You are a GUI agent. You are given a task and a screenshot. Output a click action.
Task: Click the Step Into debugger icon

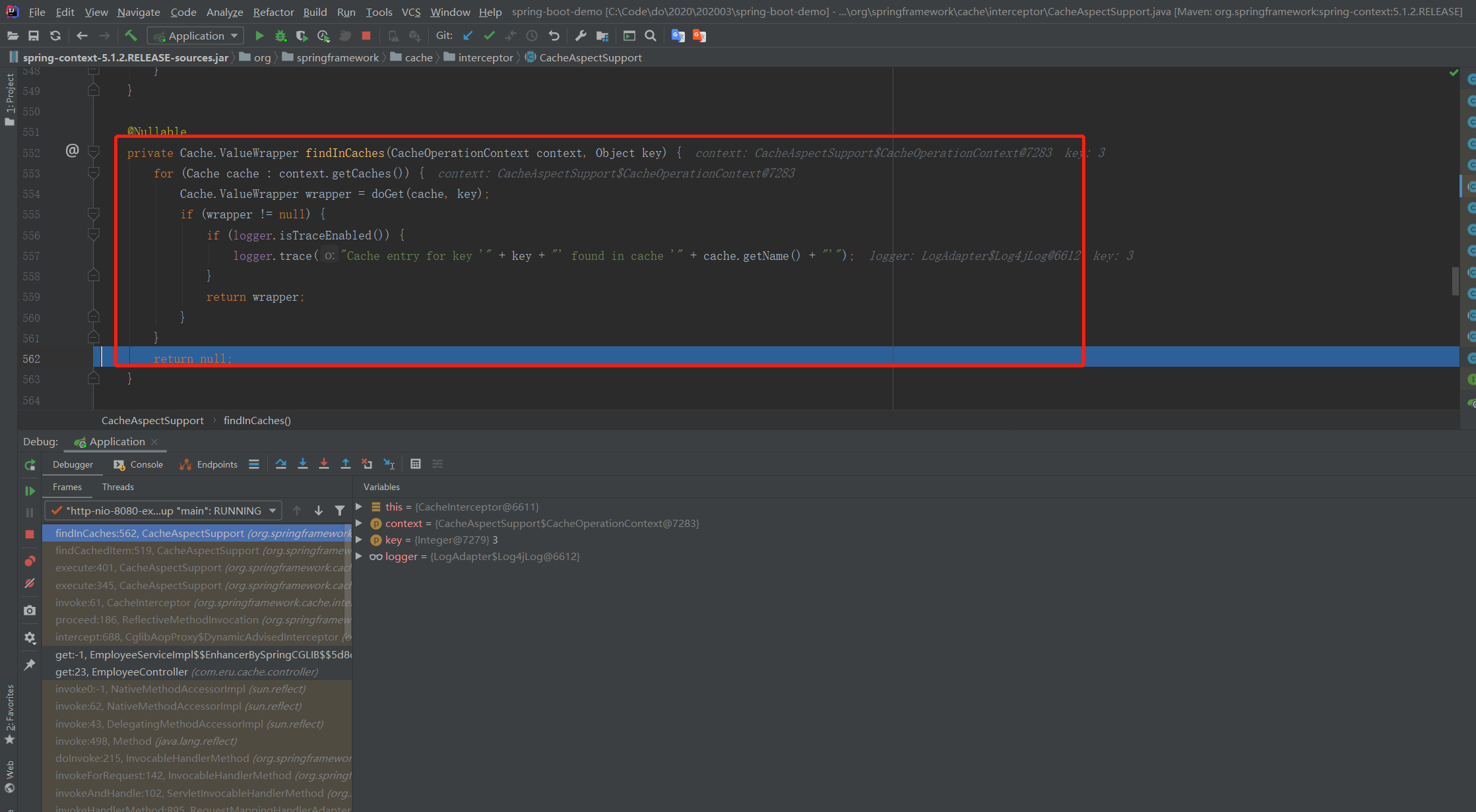click(x=303, y=464)
